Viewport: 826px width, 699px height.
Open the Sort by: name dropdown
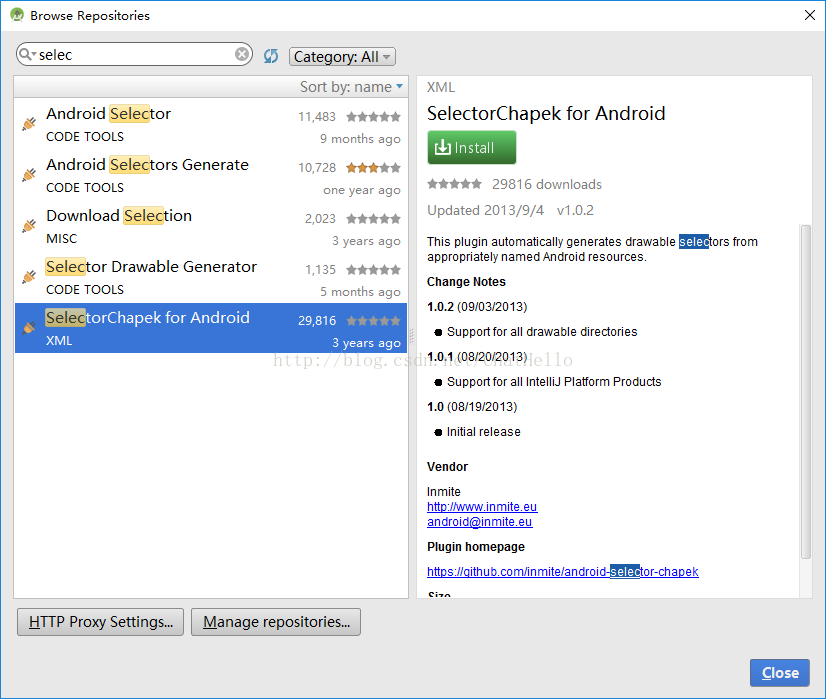(x=351, y=86)
